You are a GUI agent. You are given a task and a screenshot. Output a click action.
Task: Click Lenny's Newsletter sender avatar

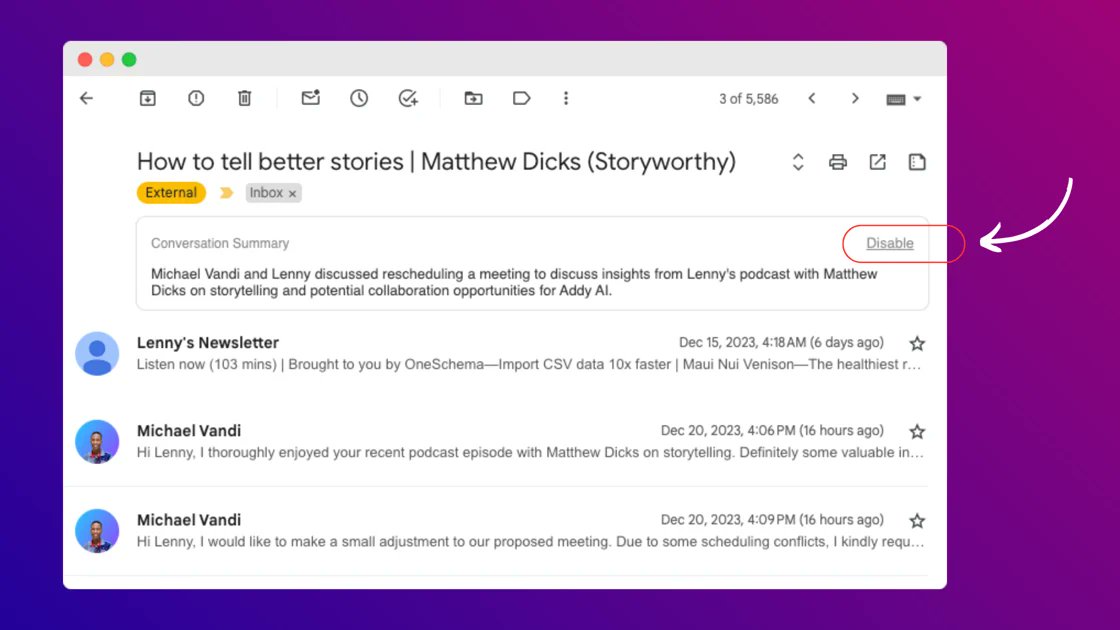(x=97, y=354)
